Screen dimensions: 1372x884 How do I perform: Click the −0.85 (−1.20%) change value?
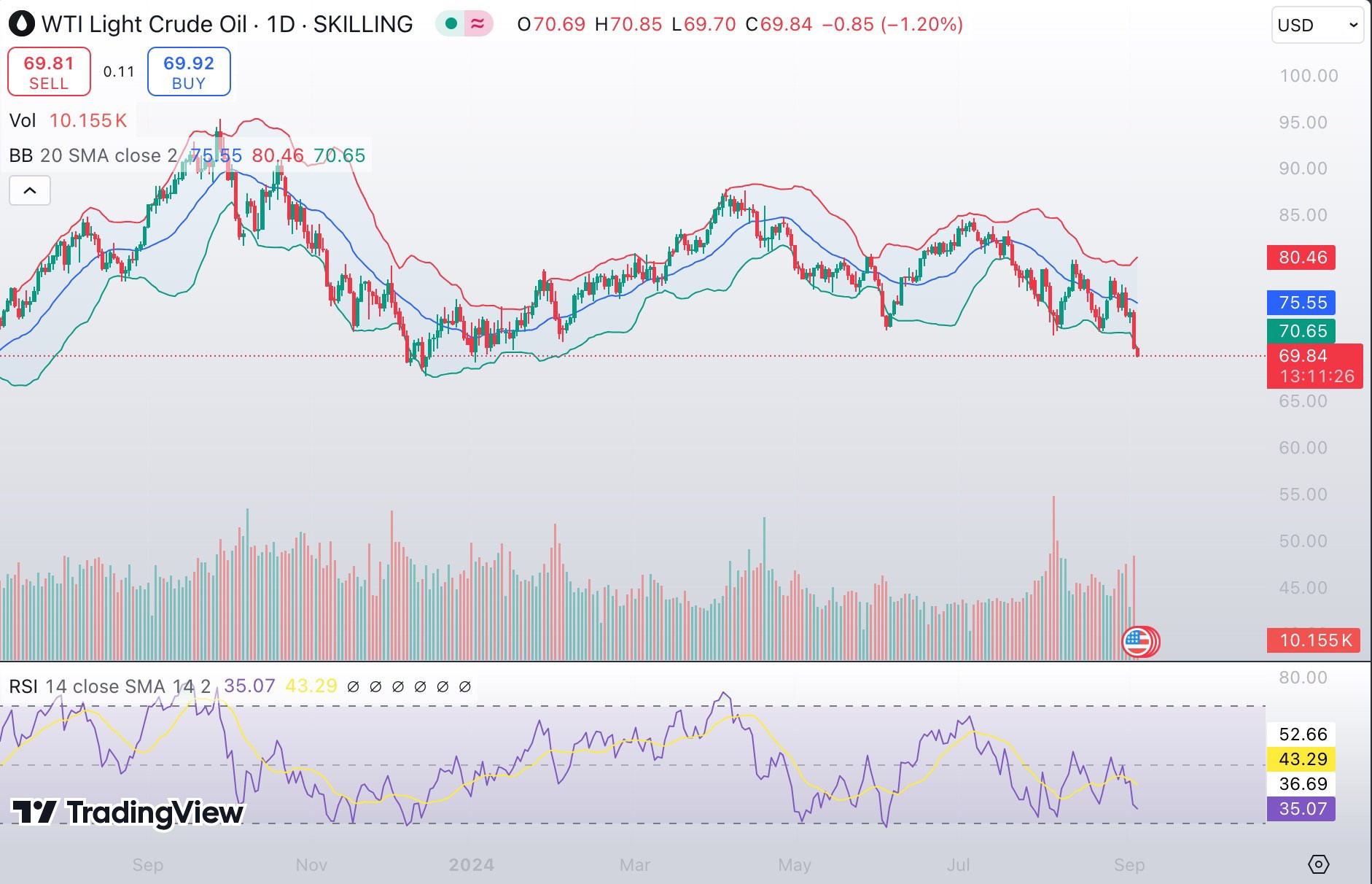click(x=892, y=24)
